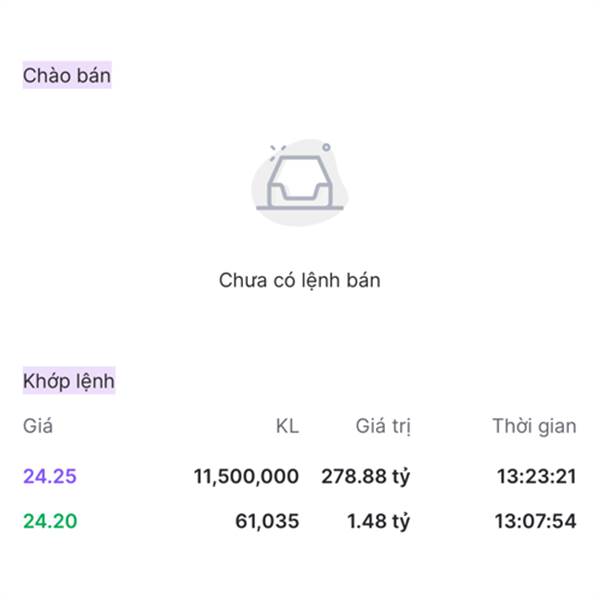Click the 1.48 tỷ value
This screenshot has height=600, width=600.
point(378,521)
